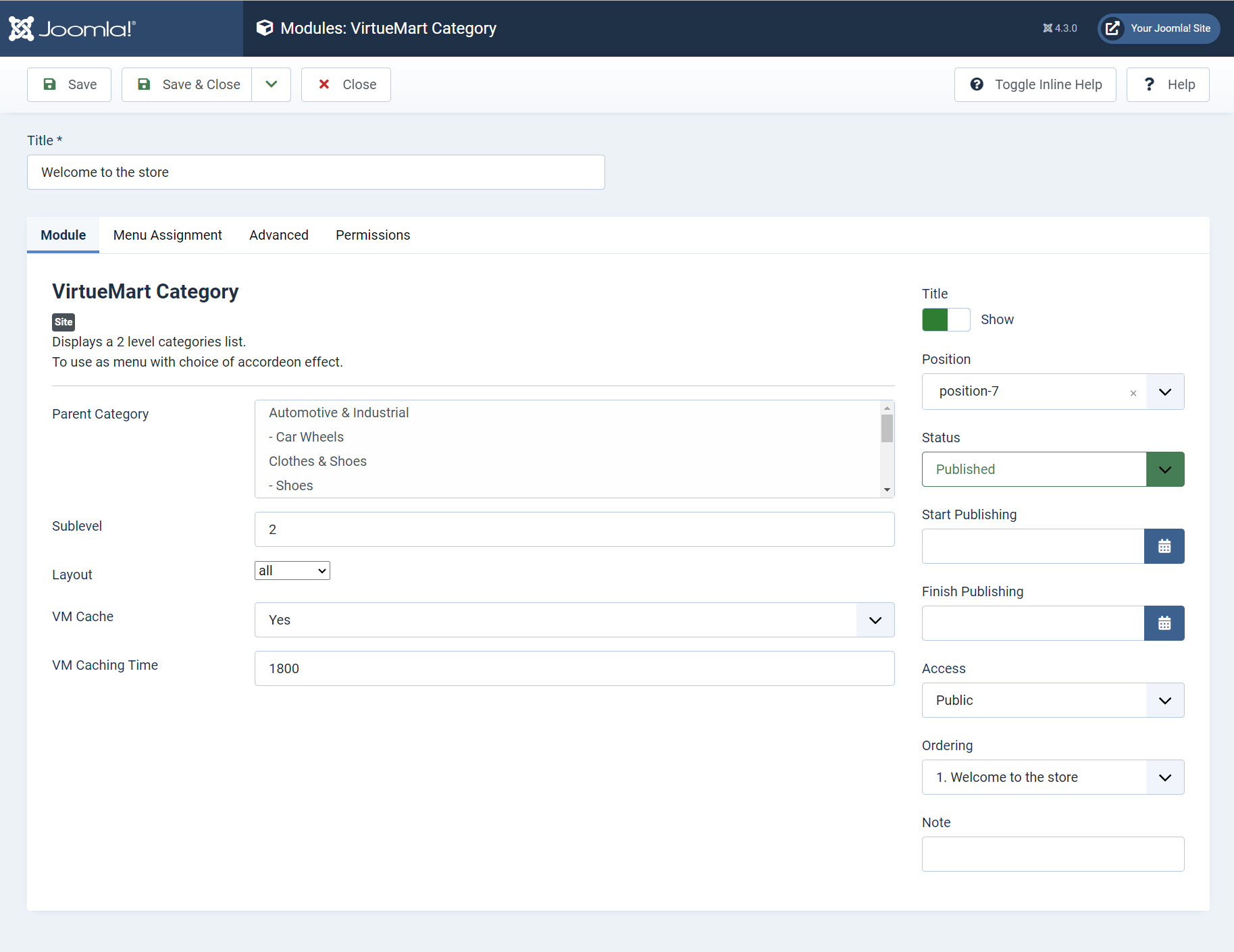Clear the position-7 selection with the x
This screenshot has height=952, width=1234.
click(x=1133, y=393)
